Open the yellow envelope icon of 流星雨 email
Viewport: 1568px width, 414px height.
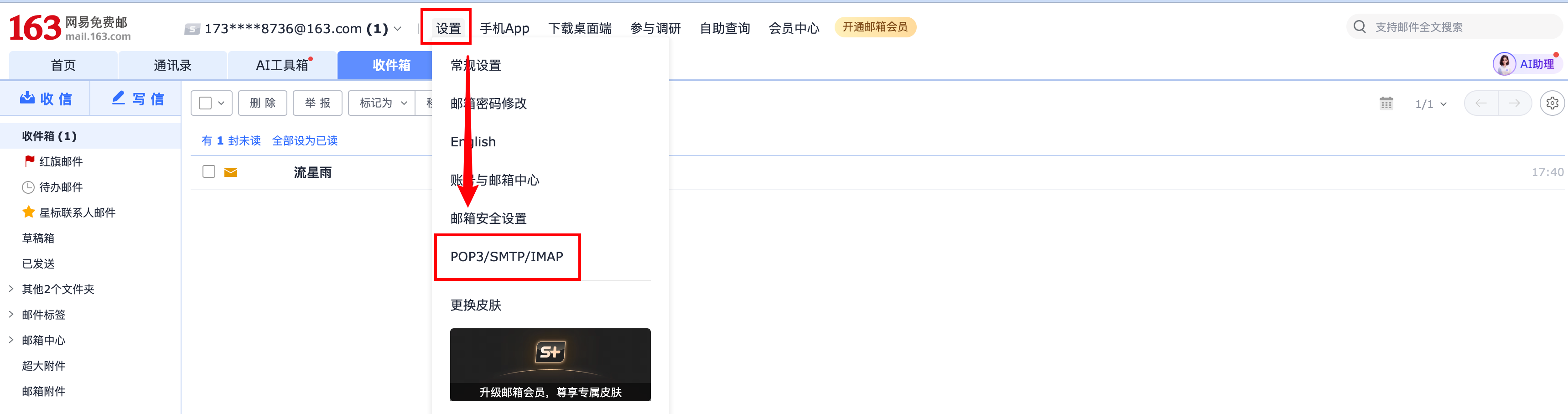230,172
